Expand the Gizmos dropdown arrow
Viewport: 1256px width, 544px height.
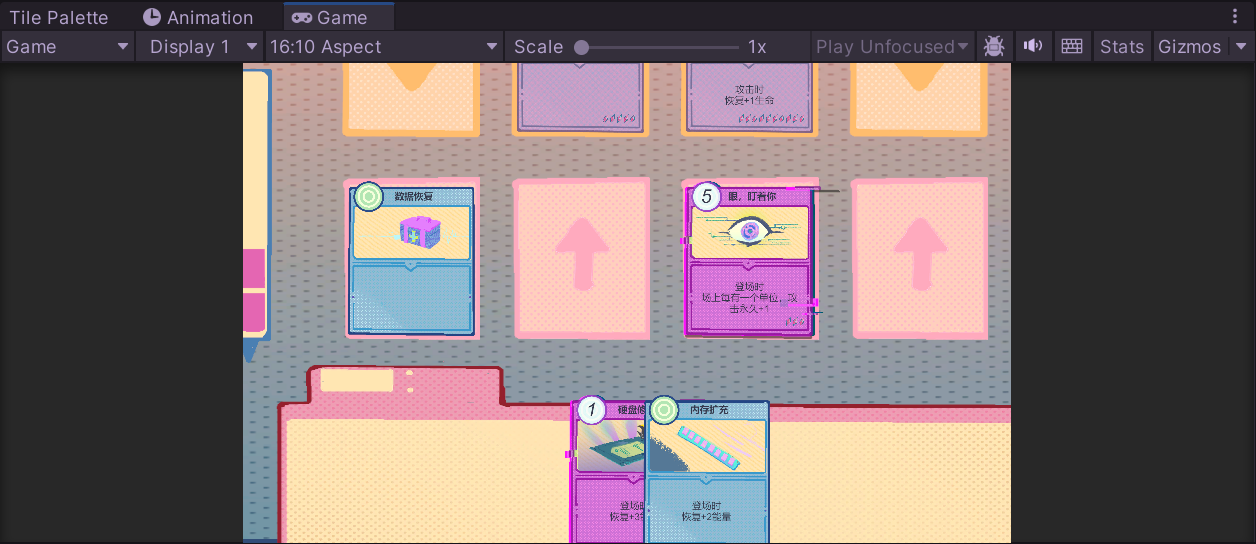(1241, 47)
